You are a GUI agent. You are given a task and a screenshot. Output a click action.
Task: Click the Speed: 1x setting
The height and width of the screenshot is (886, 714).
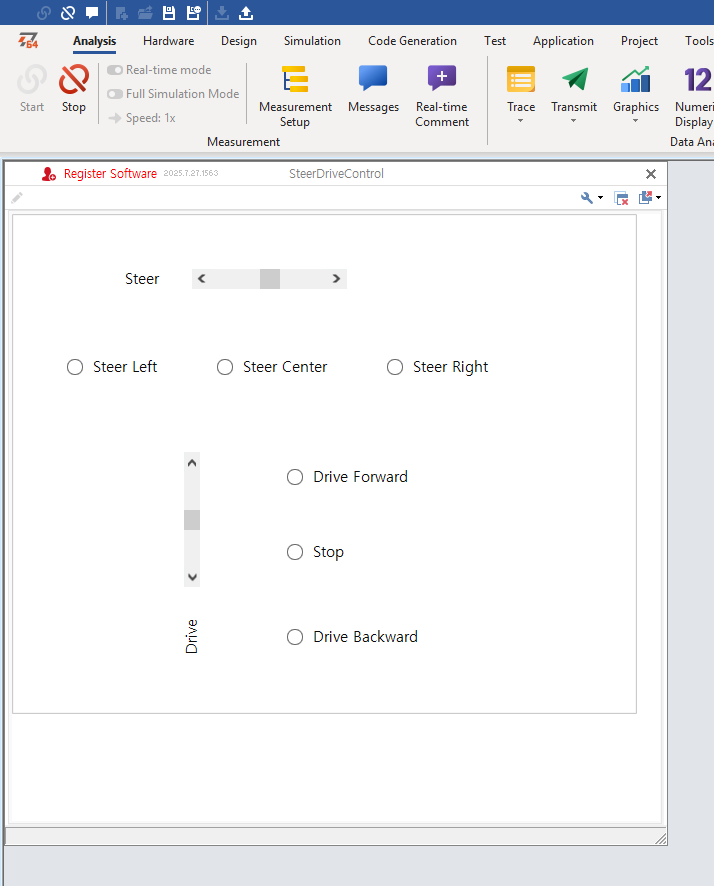click(142, 118)
